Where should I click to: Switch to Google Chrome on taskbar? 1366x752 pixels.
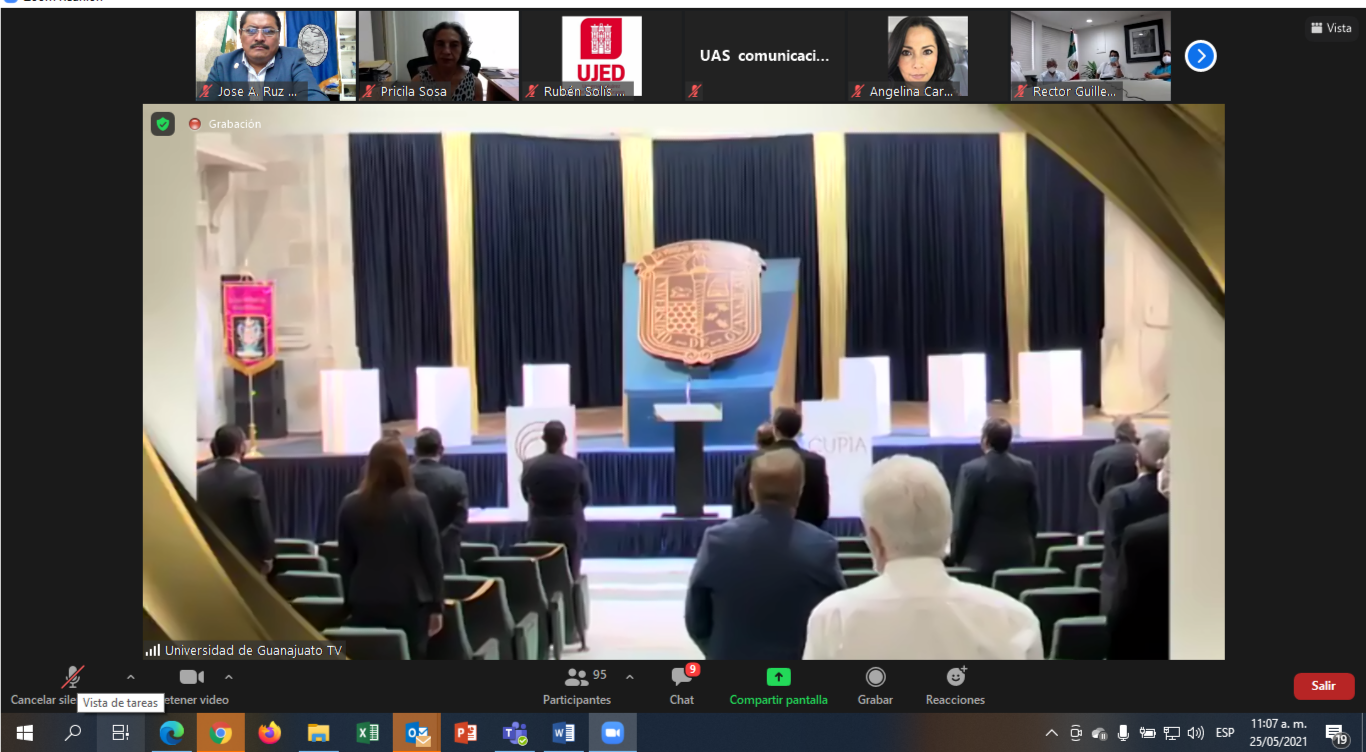[x=221, y=733]
